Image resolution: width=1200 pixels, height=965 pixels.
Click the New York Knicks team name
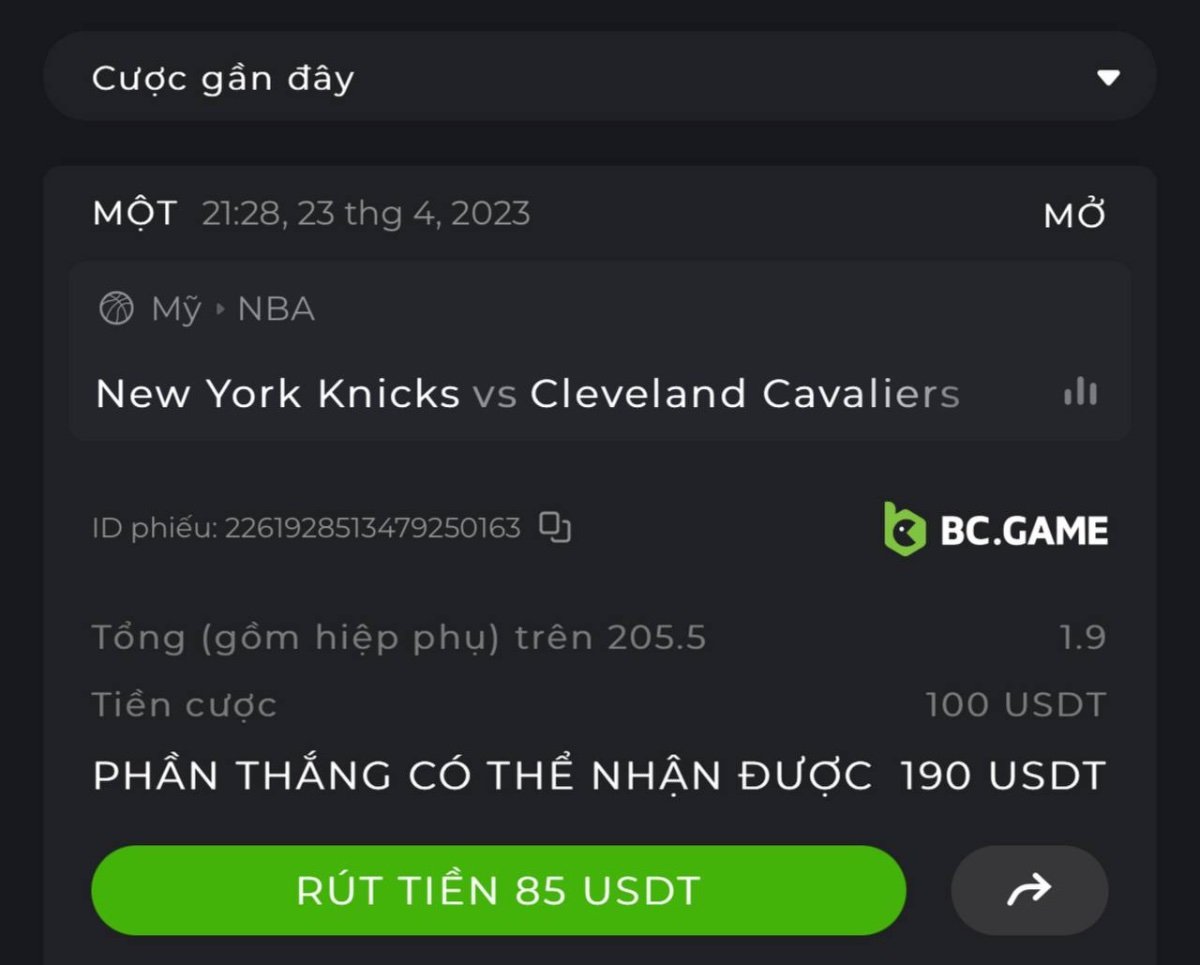(278, 394)
